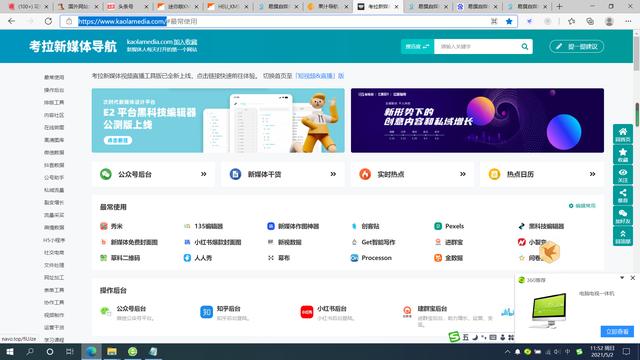Select 最常使用 in the left sidebar
The height and width of the screenshot is (360, 640).
pos(54,77)
